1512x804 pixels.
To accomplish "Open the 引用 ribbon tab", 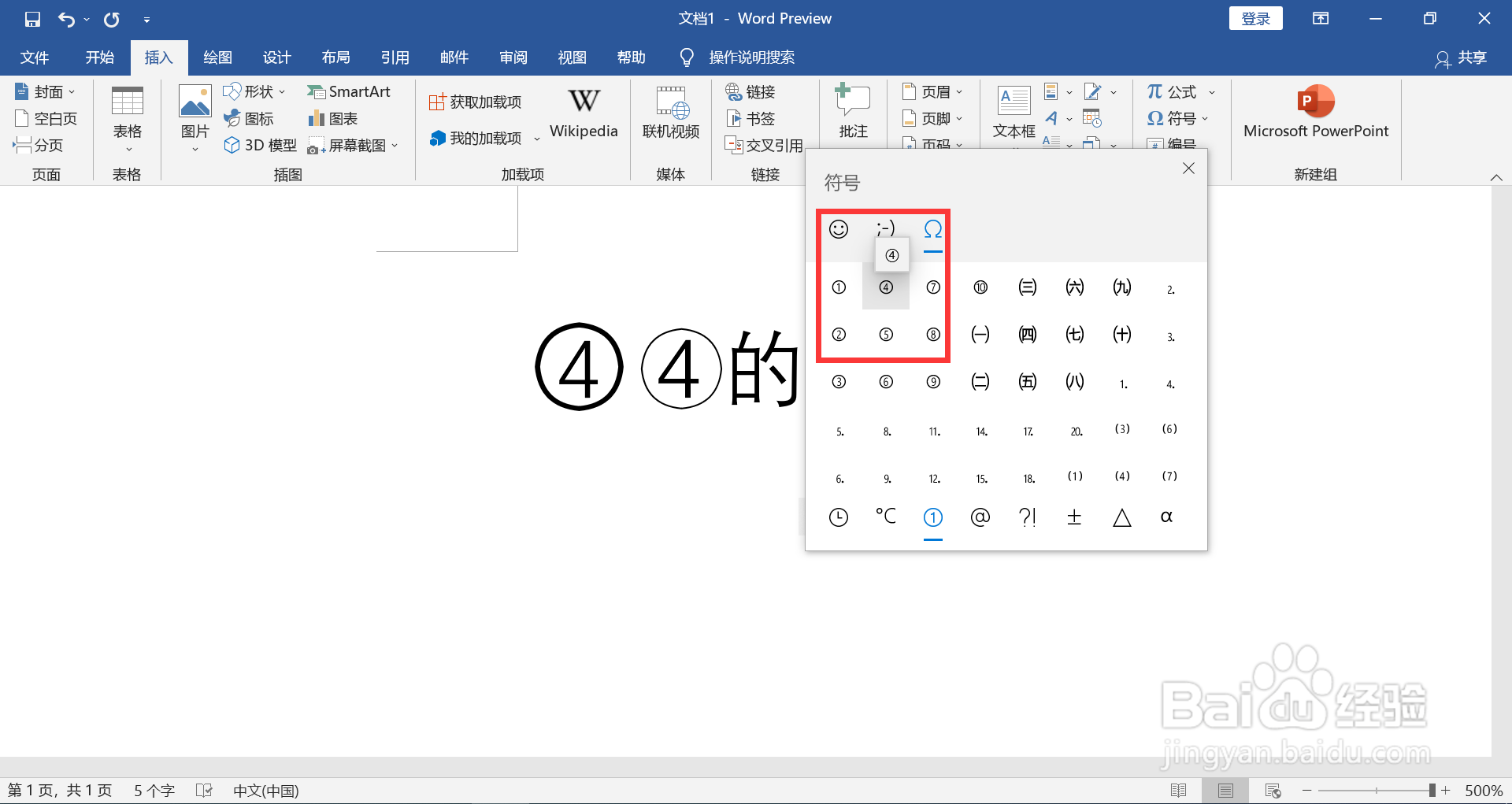I will click(395, 57).
